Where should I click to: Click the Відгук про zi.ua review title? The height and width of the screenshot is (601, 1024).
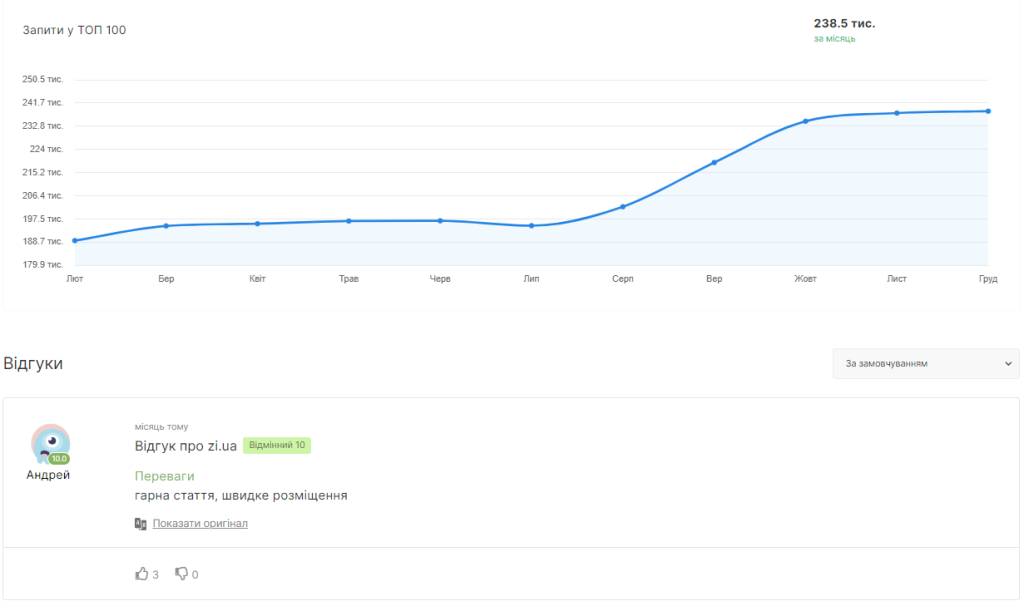click(186, 445)
